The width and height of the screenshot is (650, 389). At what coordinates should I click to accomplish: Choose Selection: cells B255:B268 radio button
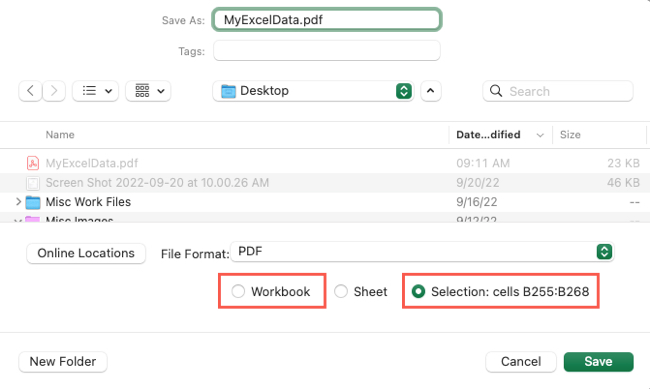click(x=418, y=291)
